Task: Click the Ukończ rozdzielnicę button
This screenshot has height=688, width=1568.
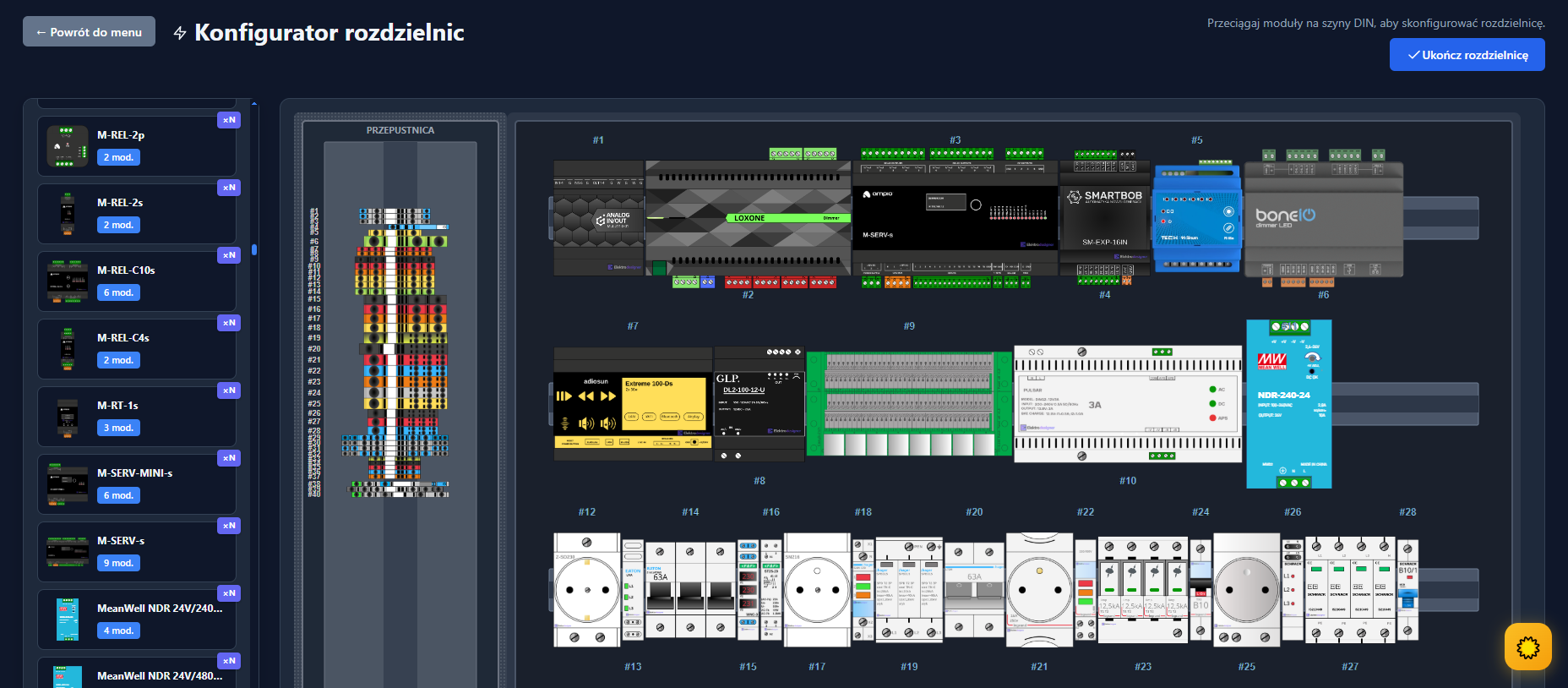Action: click(1467, 55)
